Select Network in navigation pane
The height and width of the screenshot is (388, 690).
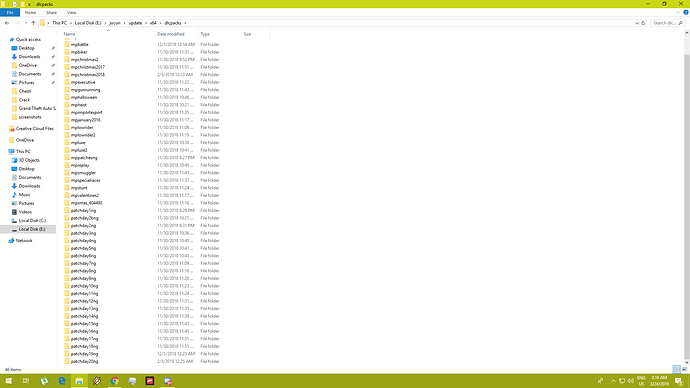coord(24,241)
